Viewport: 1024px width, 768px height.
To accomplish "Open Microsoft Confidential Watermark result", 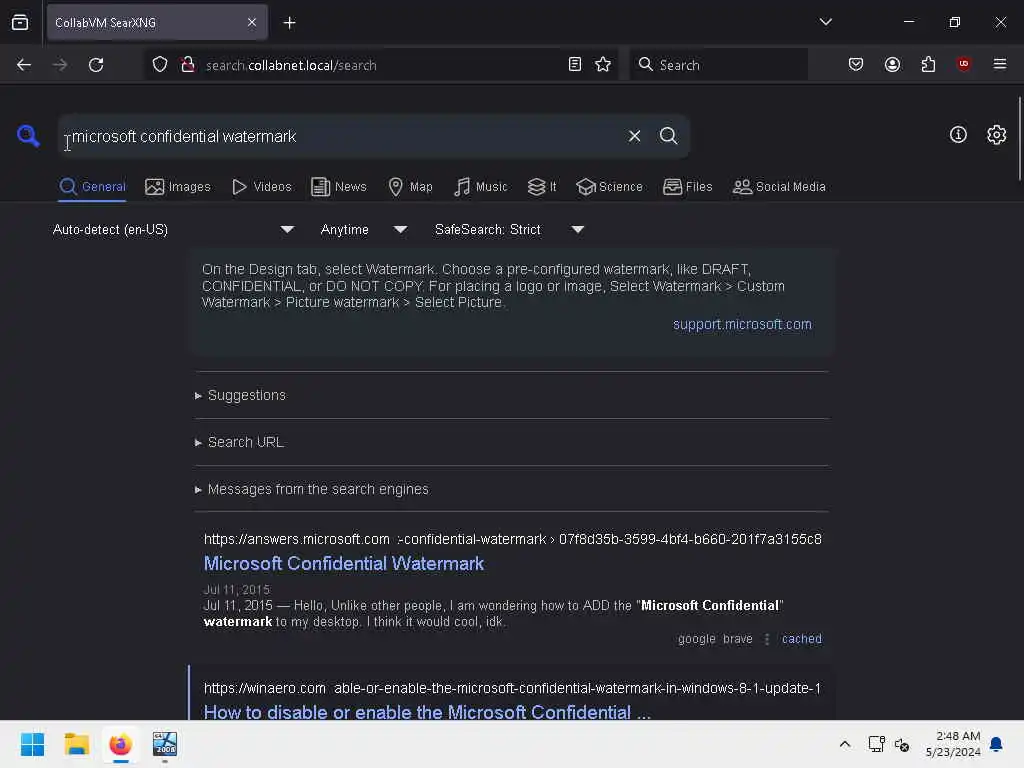I will [344, 564].
